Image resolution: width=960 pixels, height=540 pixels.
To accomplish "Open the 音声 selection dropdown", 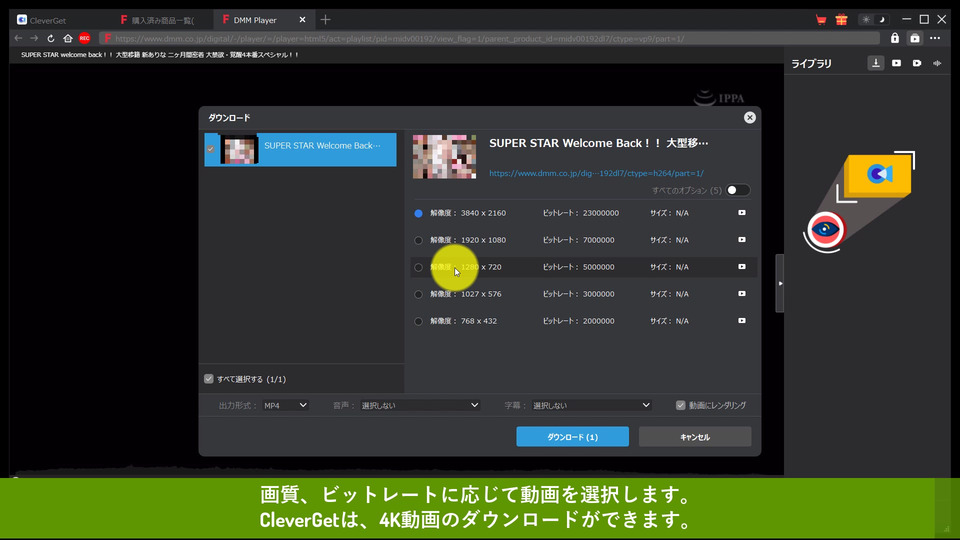I will tap(419, 405).
